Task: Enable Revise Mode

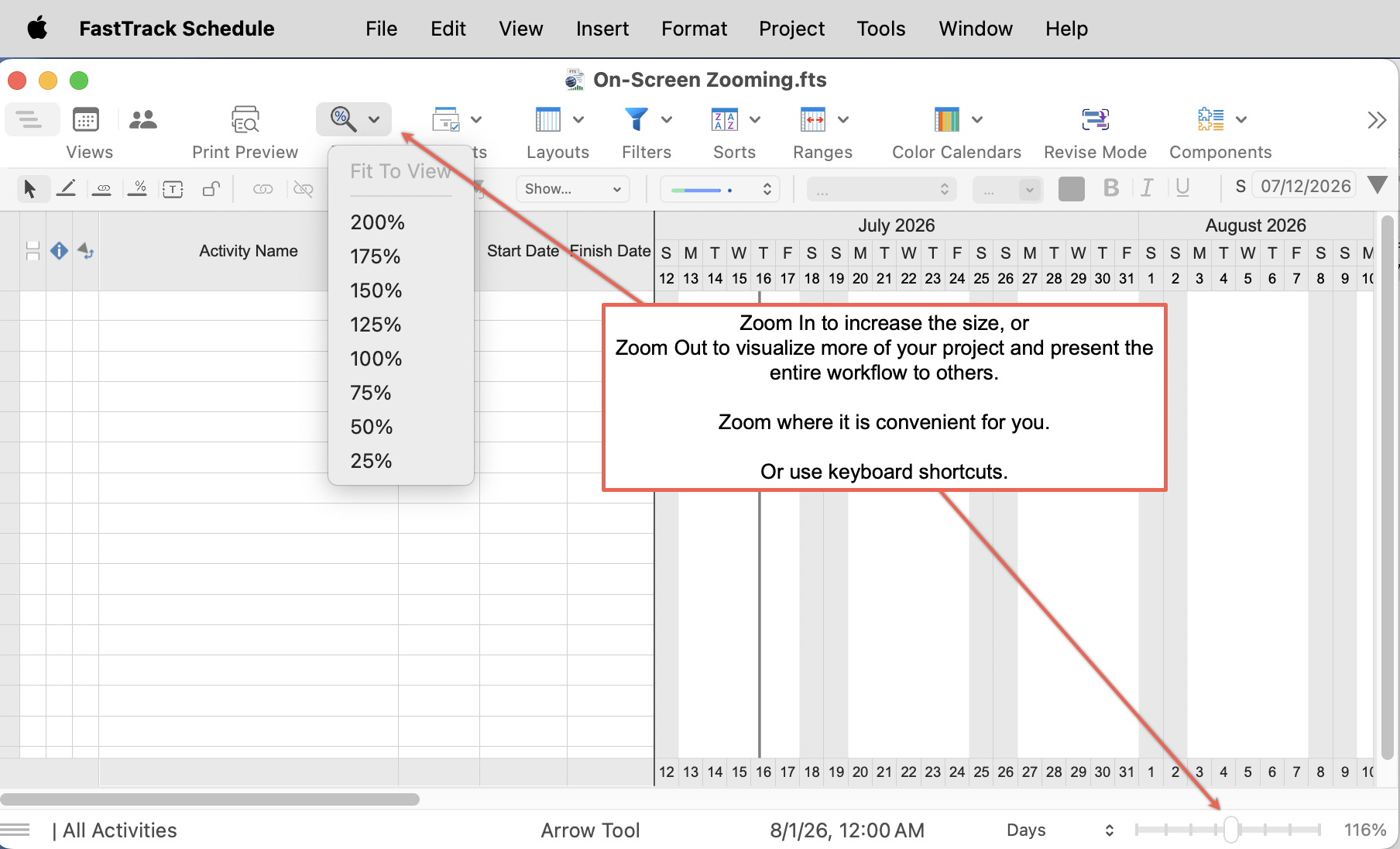Action: pyautogui.click(x=1096, y=119)
